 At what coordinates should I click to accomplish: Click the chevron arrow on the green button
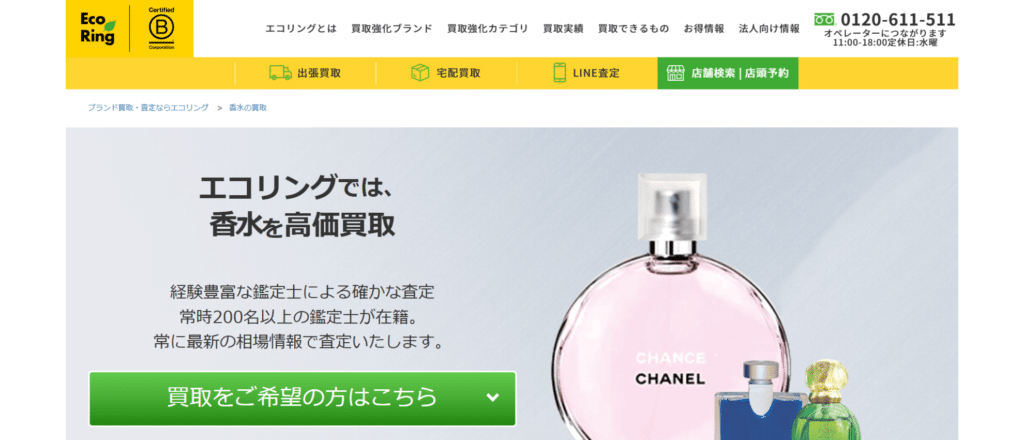click(x=493, y=397)
